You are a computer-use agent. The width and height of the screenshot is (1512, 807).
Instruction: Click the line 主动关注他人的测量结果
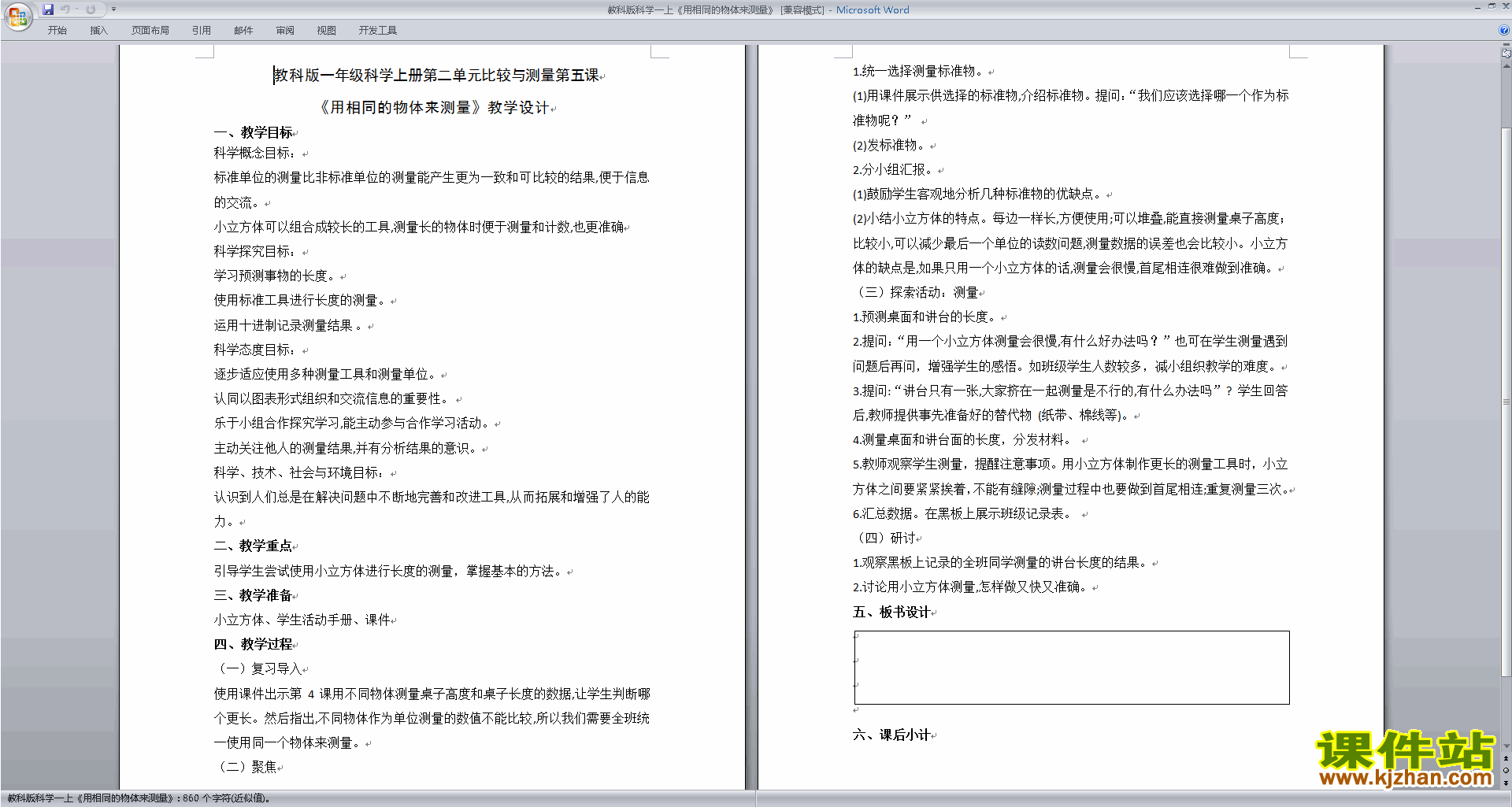tap(347, 448)
